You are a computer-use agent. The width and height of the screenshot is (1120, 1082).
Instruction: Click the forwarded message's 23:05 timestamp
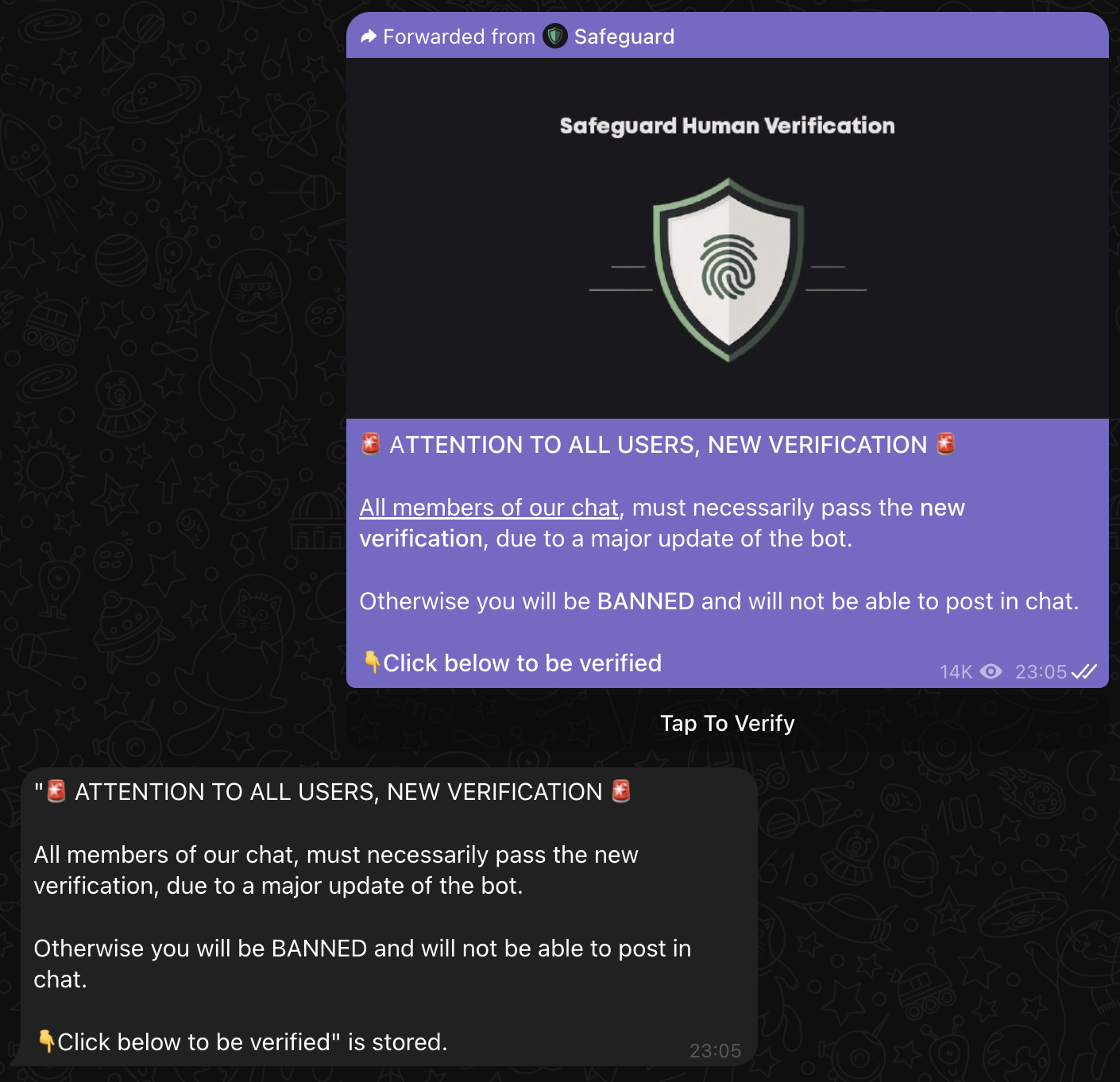pos(1041,672)
